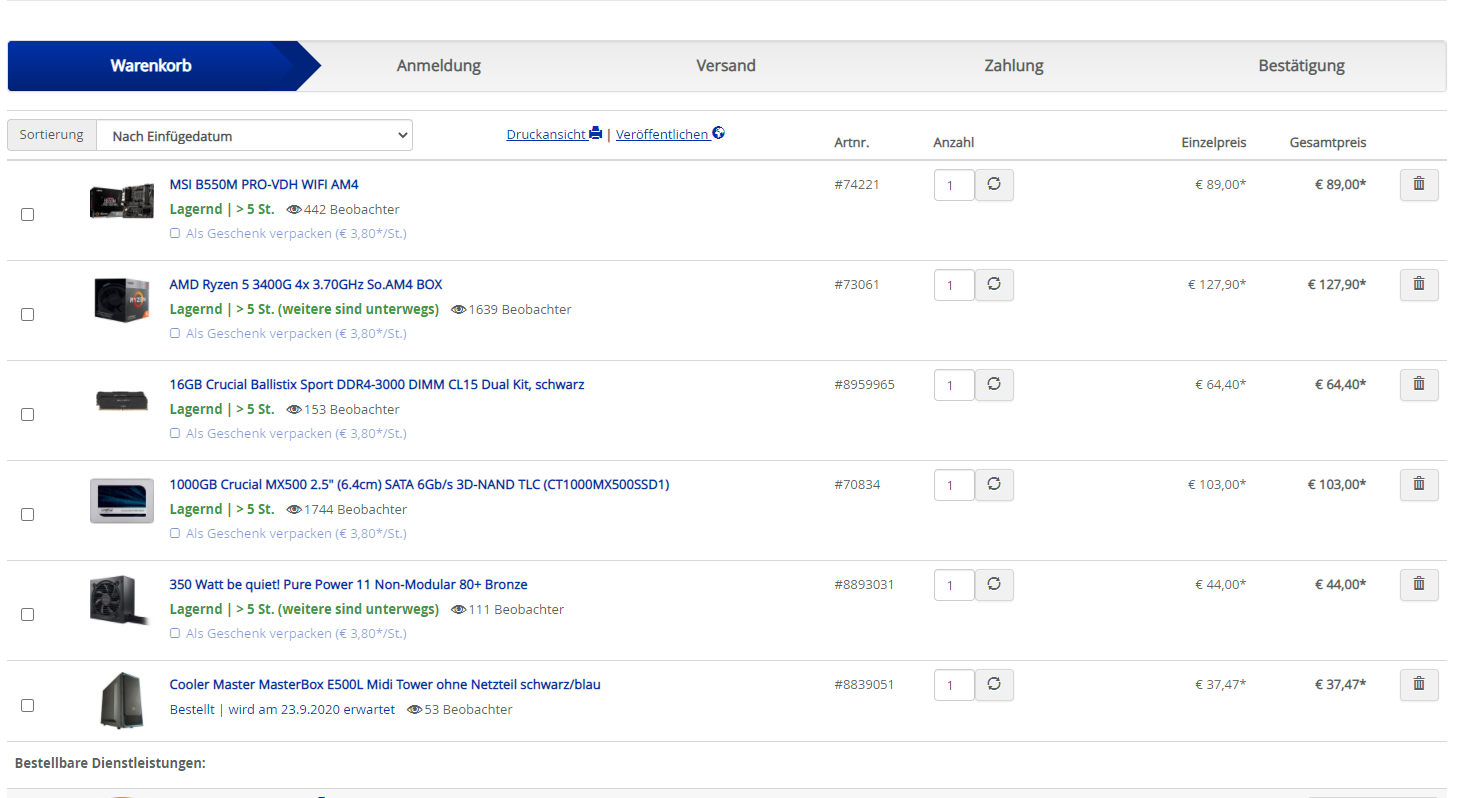Click the AMD Ryzen box product image
Screen dimensions: 1467x798
click(x=121, y=299)
